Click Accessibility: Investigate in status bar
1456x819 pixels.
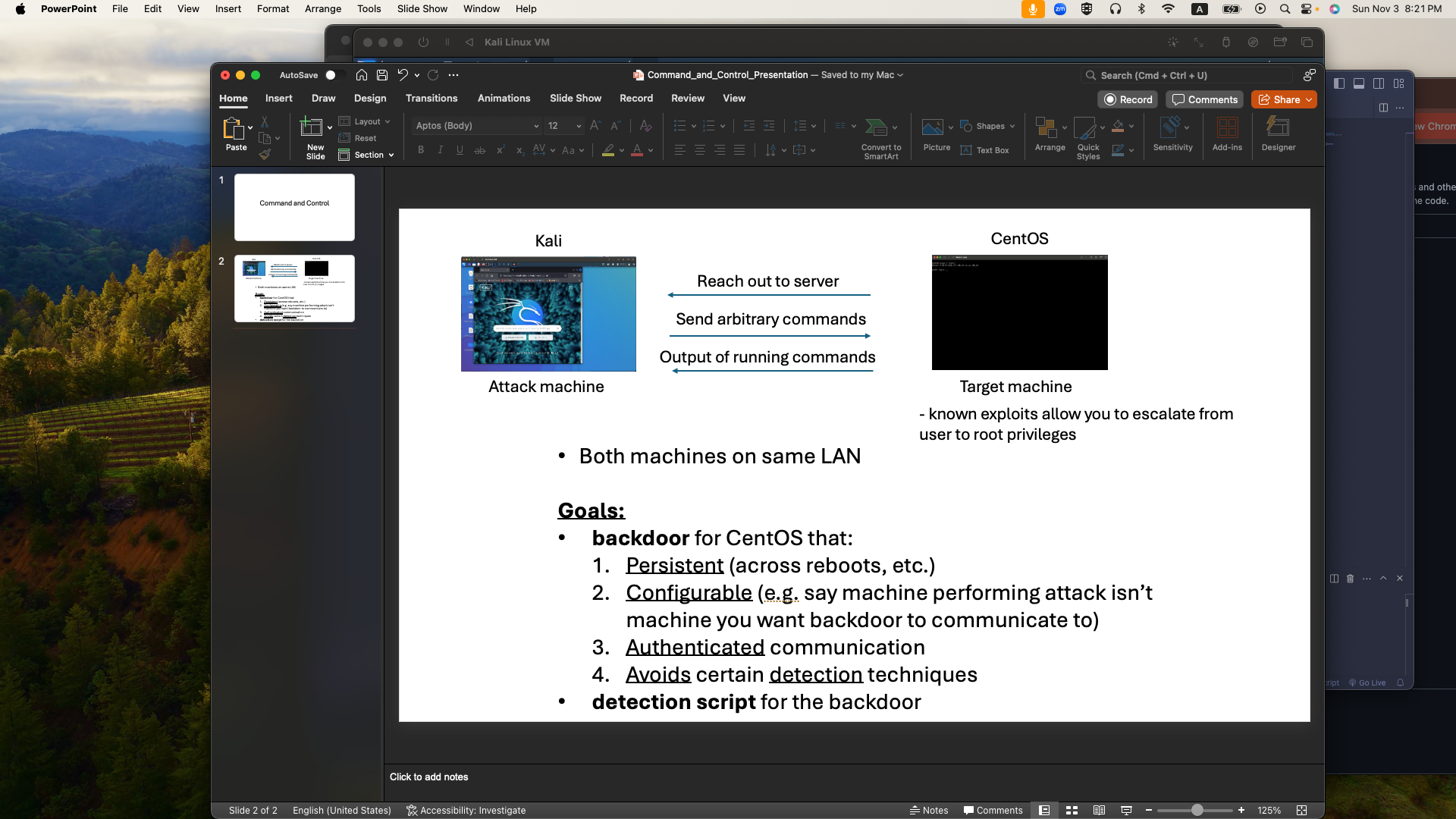pyautogui.click(x=466, y=810)
